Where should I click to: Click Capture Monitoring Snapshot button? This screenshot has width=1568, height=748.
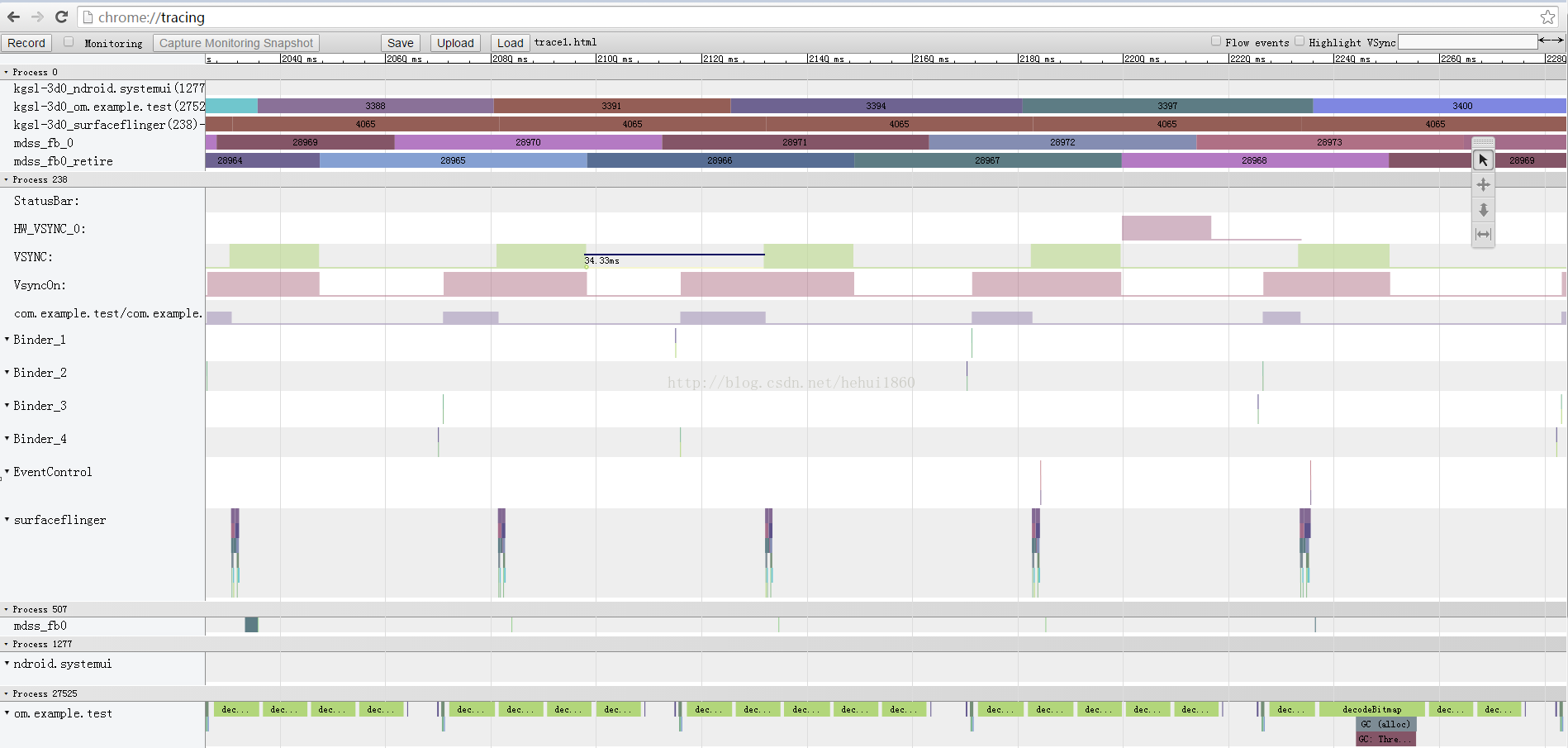[236, 43]
